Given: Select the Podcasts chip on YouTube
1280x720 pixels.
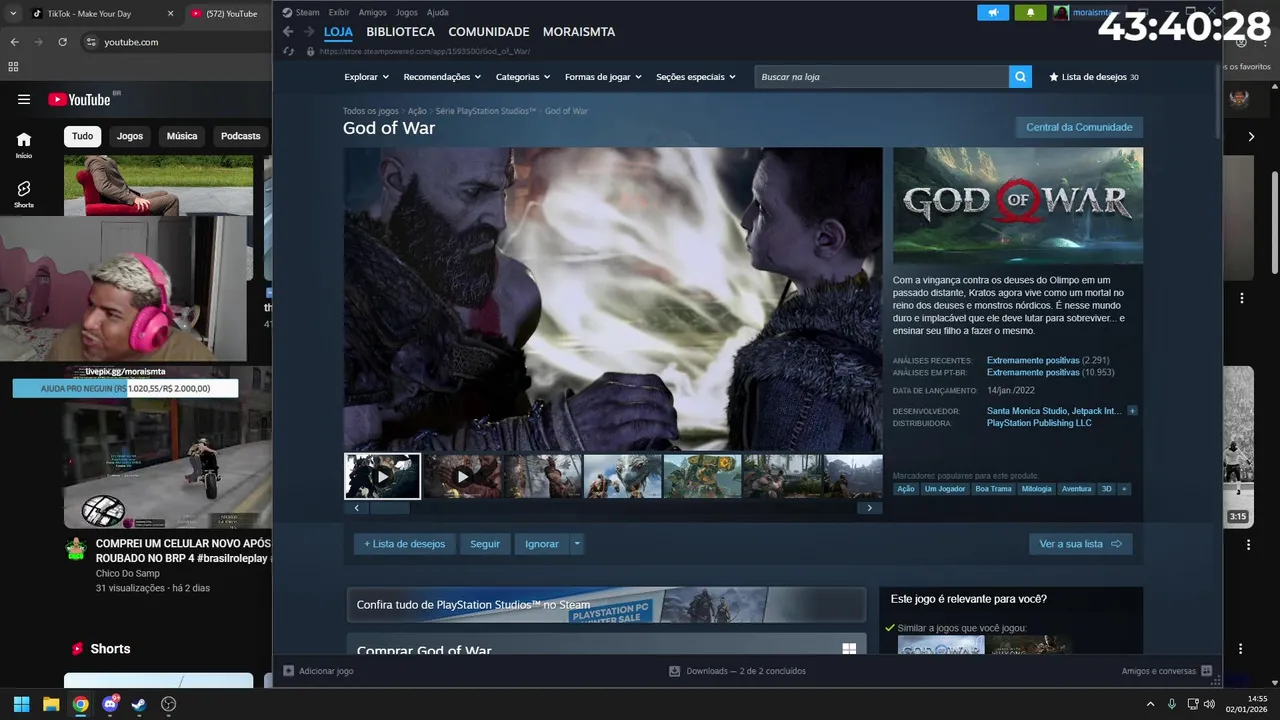Looking at the screenshot, I should (240, 136).
